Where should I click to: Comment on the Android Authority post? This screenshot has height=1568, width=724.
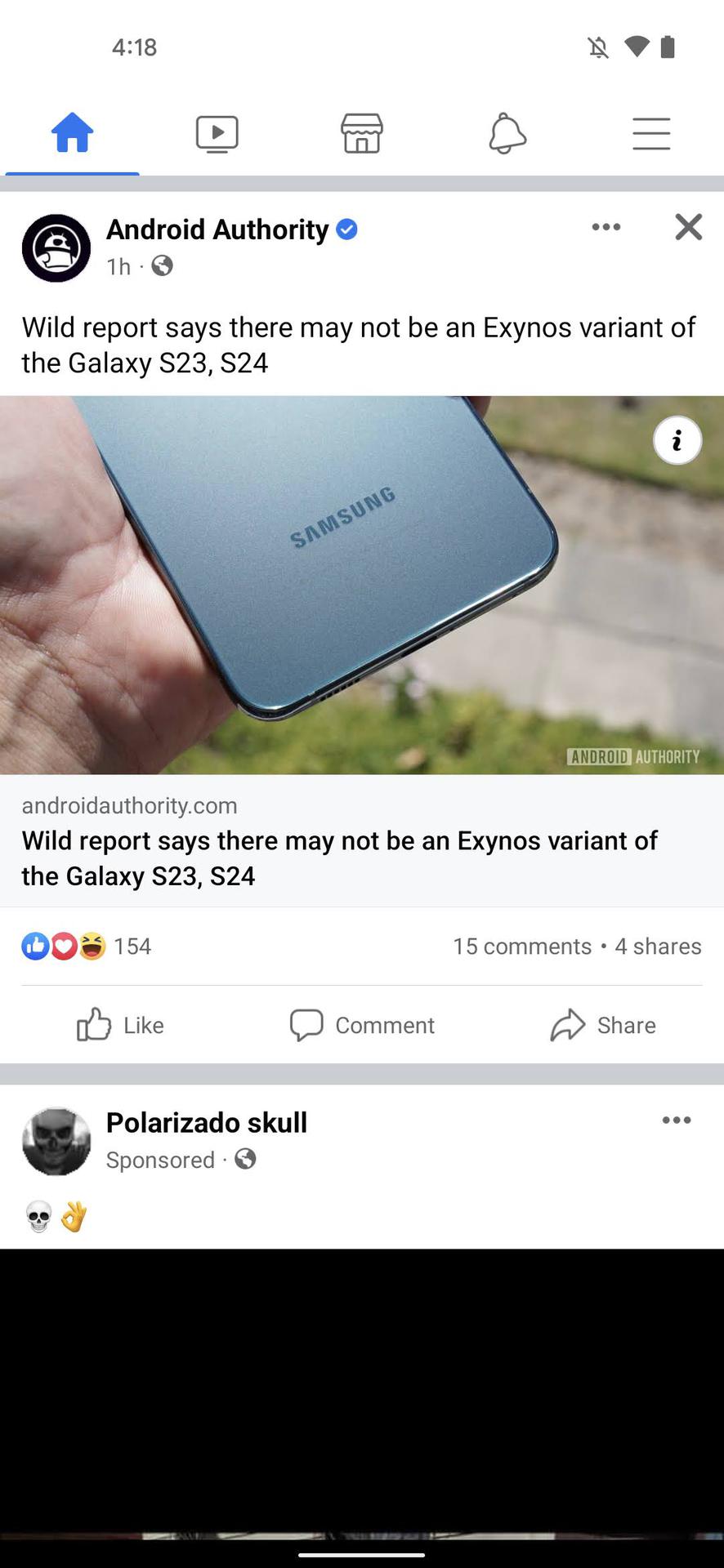pyautogui.click(x=362, y=1025)
